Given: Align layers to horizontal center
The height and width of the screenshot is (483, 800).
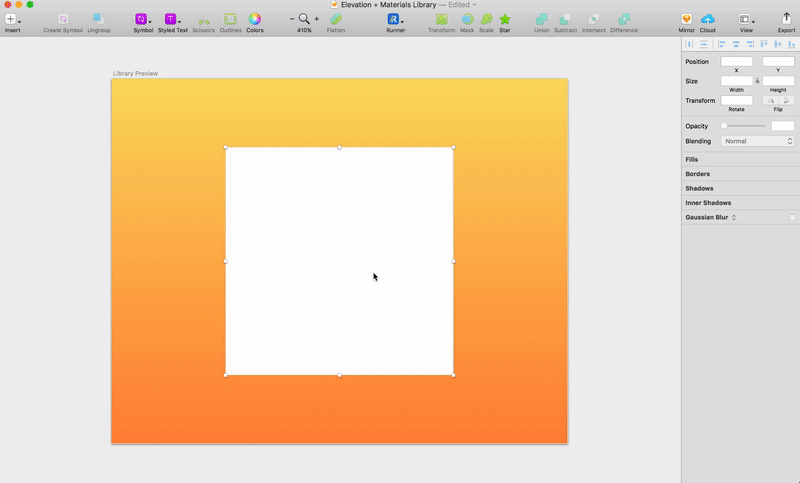Looking at the screenshot, I should (736, 44).
